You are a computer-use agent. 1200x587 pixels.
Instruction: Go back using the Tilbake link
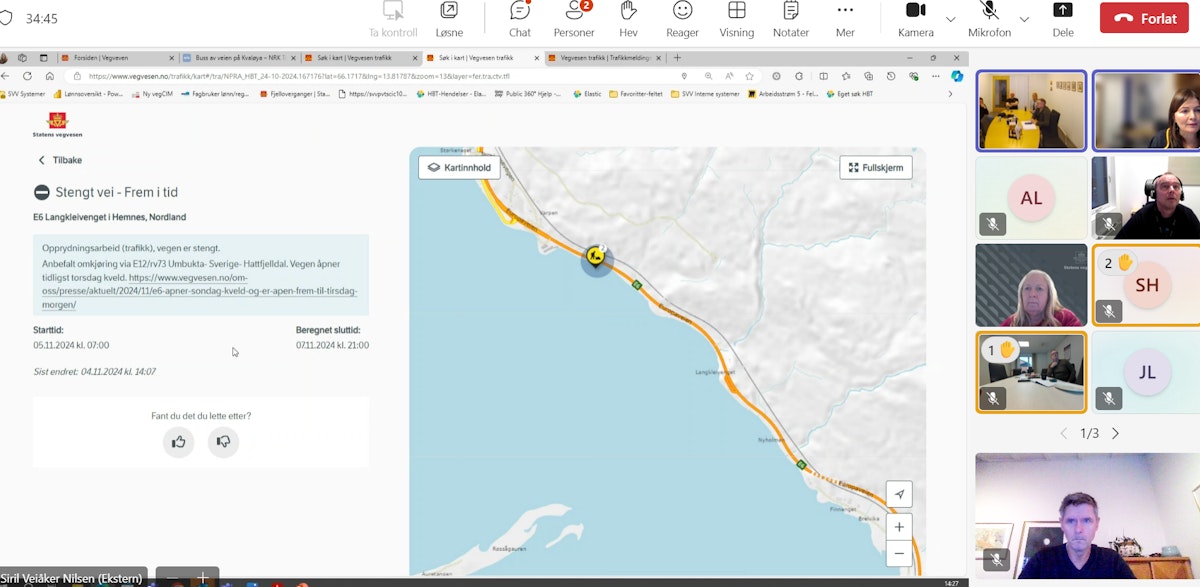(60, 160)
